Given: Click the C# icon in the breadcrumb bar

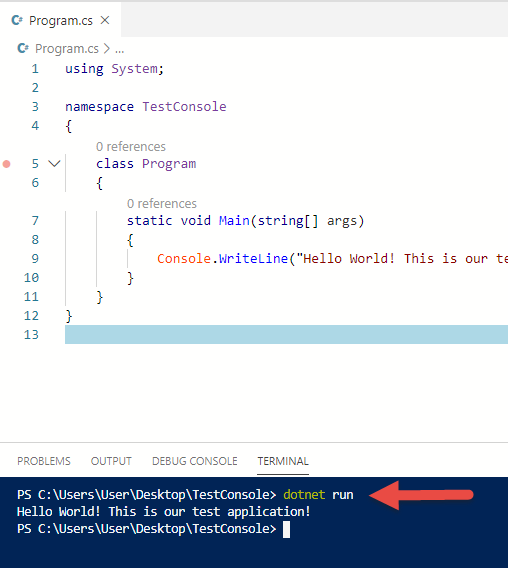Looking at the screenshot, I should [23, 48].
